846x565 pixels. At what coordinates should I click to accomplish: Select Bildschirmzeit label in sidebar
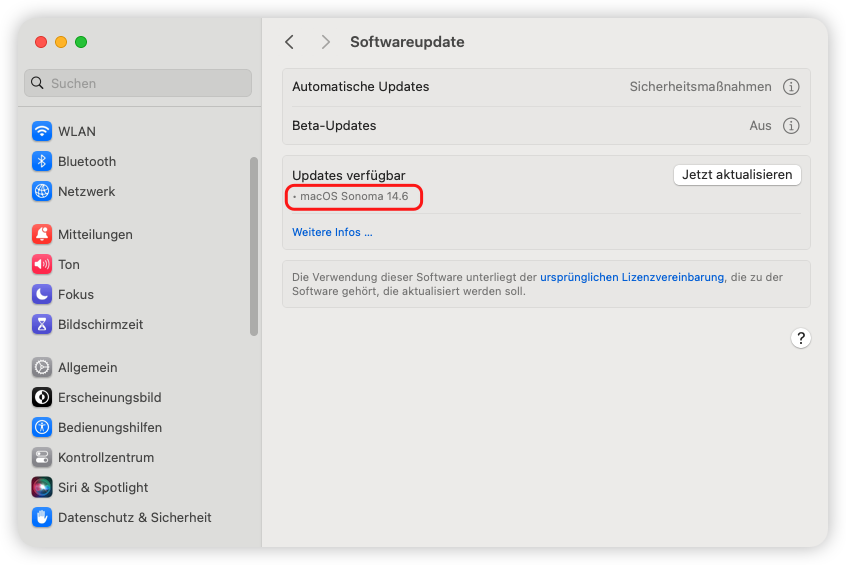pos(100,324)
